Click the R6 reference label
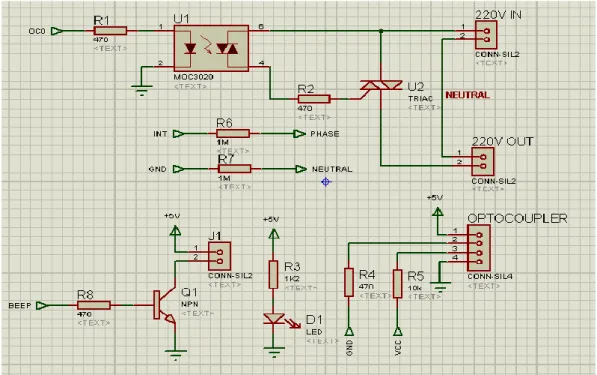The width and height of the screenshot is (597, 375). click(224, 123)
